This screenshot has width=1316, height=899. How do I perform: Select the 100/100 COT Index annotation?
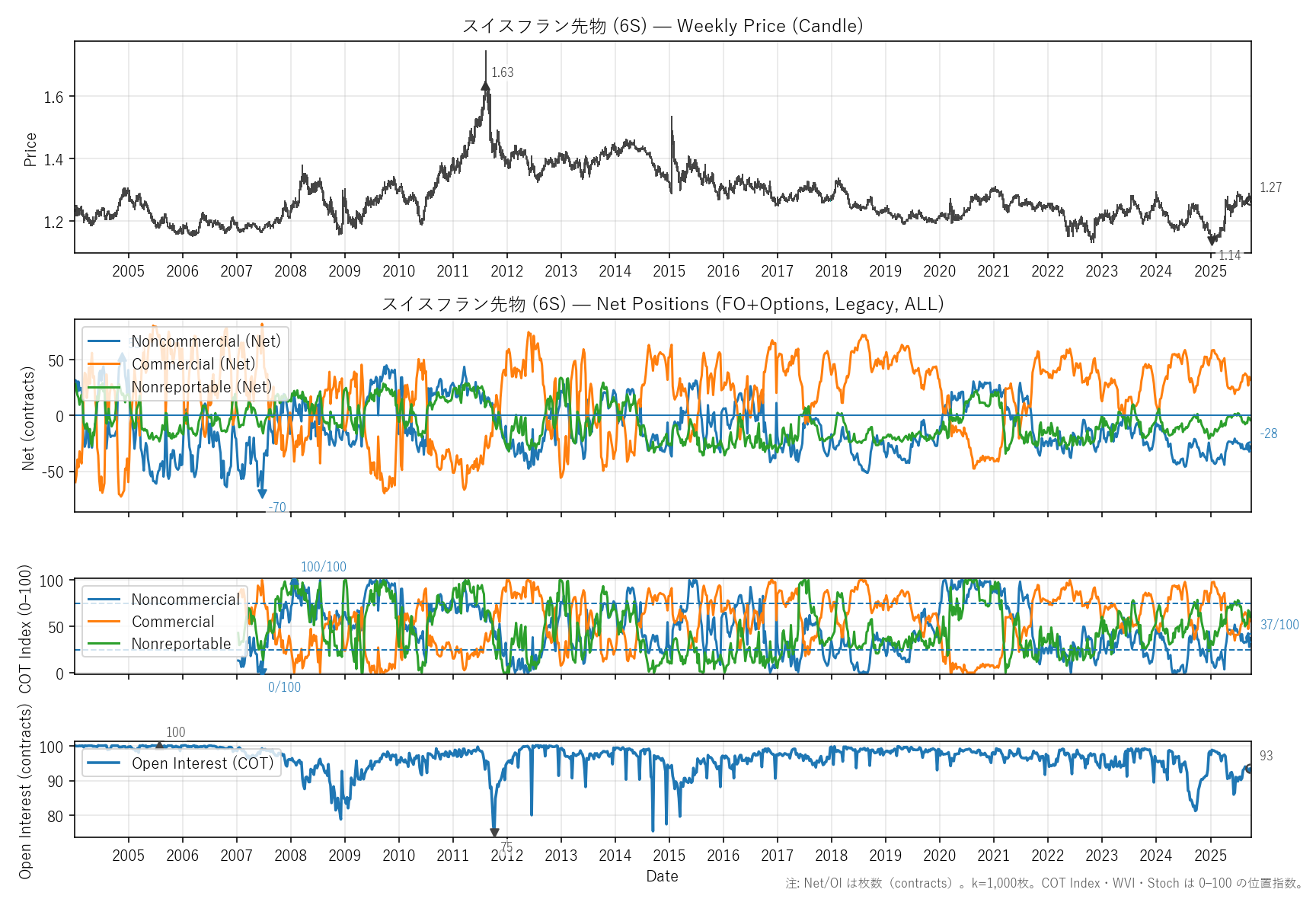click(323, 567)
